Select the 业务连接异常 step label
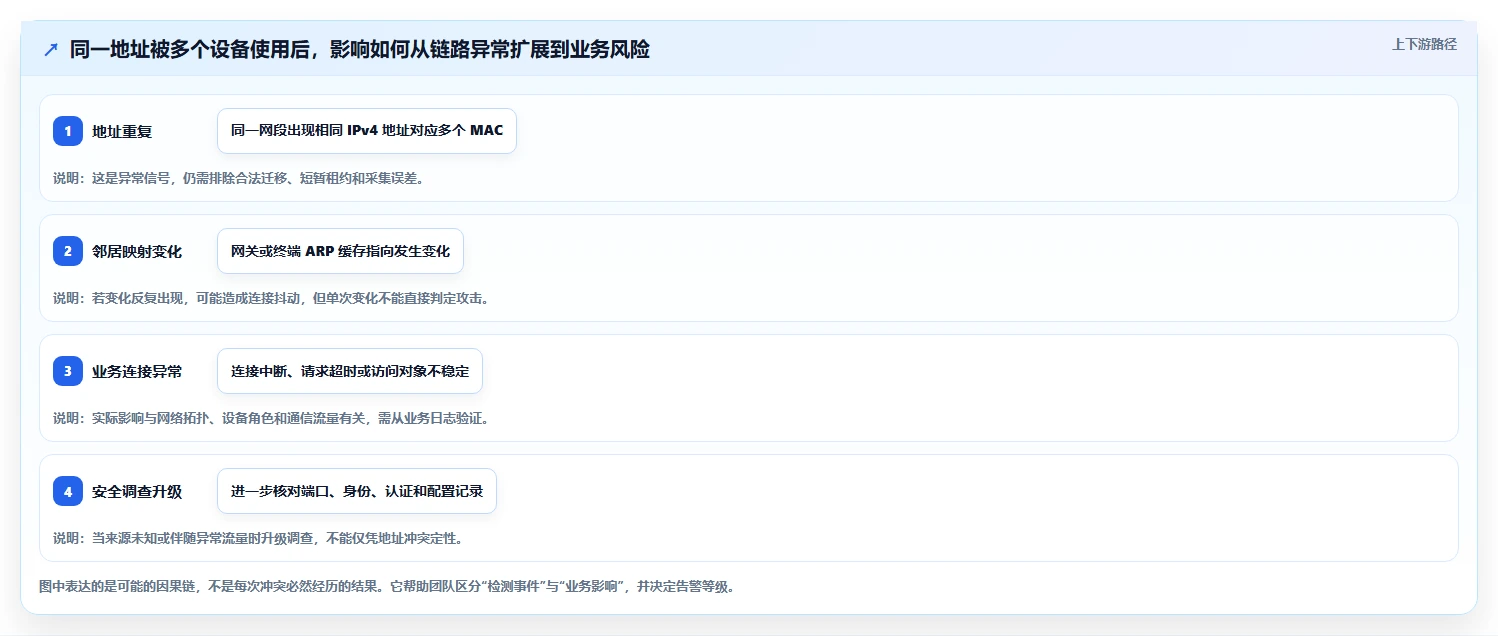The image size is (1498, 636). click(137, 371)
